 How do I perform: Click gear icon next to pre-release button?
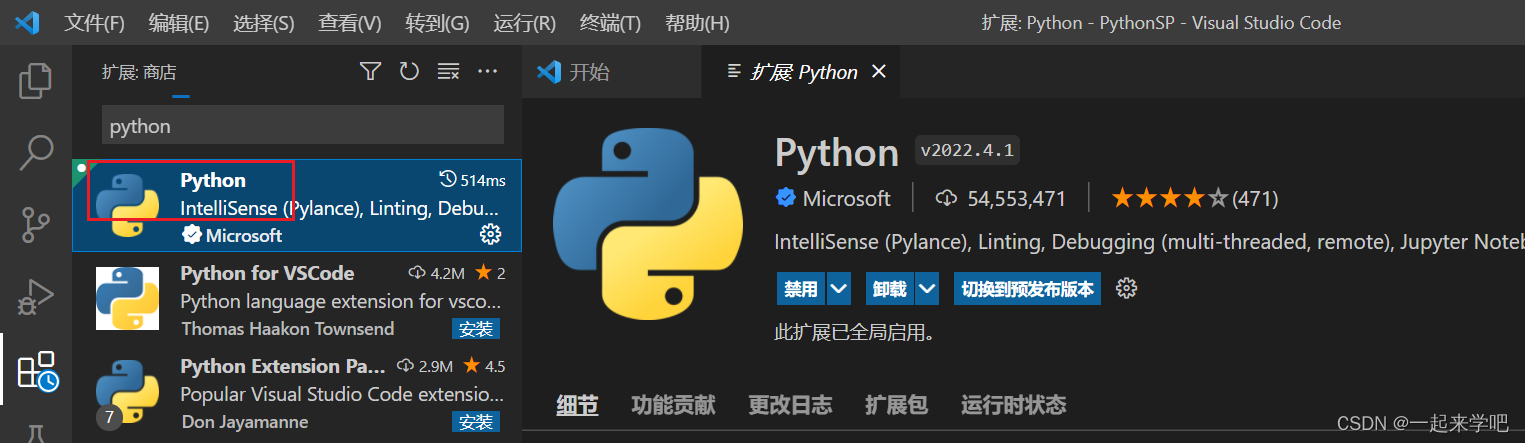point(1127,289)
